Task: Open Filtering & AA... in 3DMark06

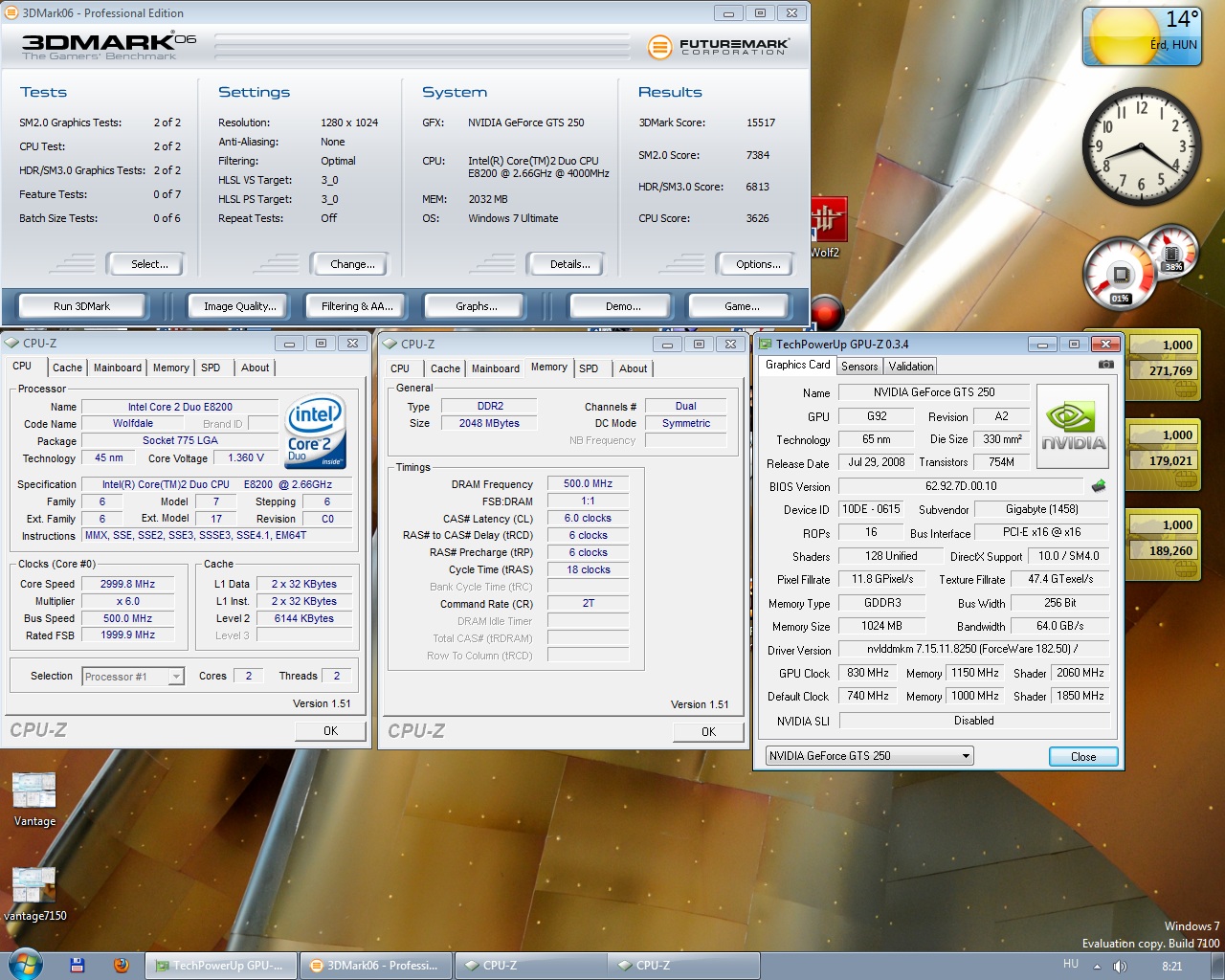Action: coord(356,306)
